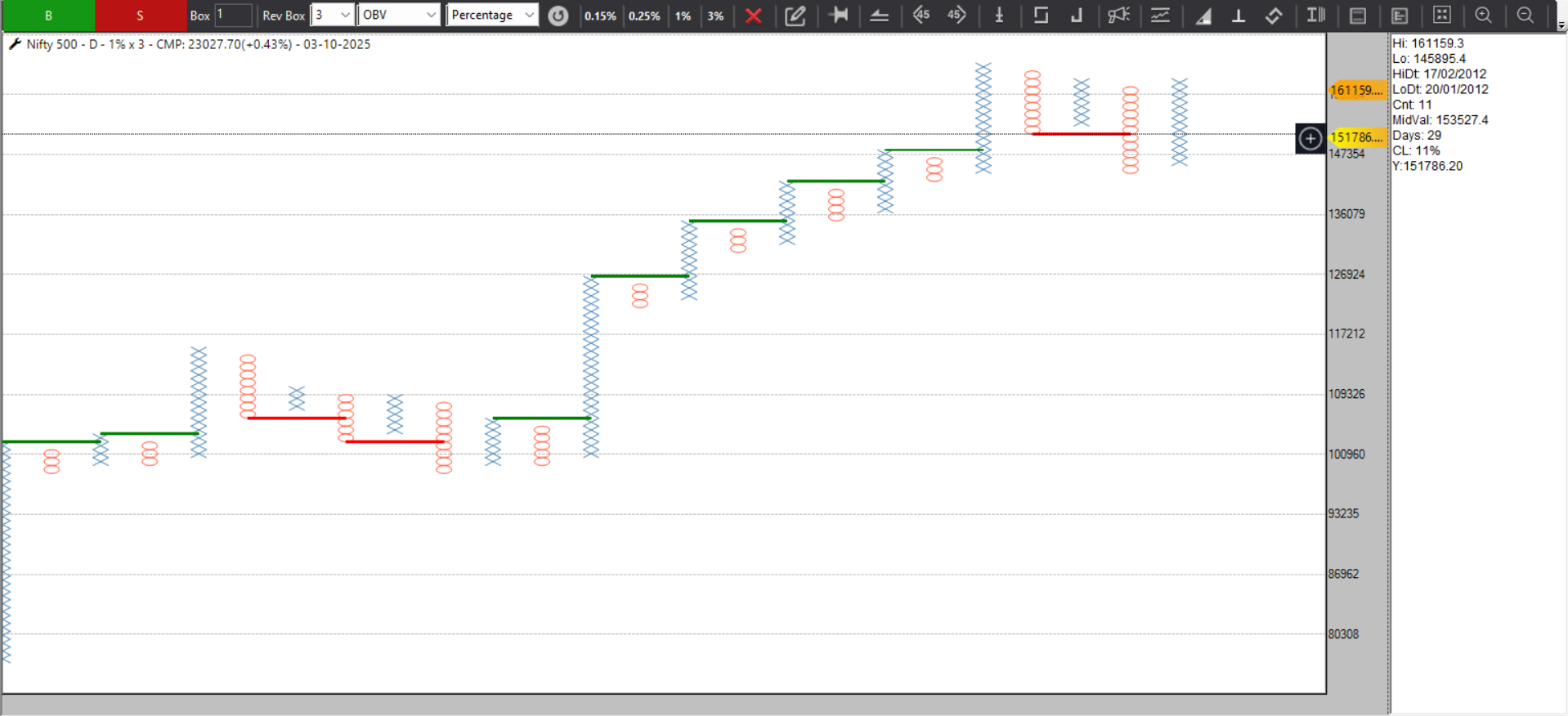Select the 3% box size preset
The width and height of the screenshot is (1568, 716).
pos(715,16)
